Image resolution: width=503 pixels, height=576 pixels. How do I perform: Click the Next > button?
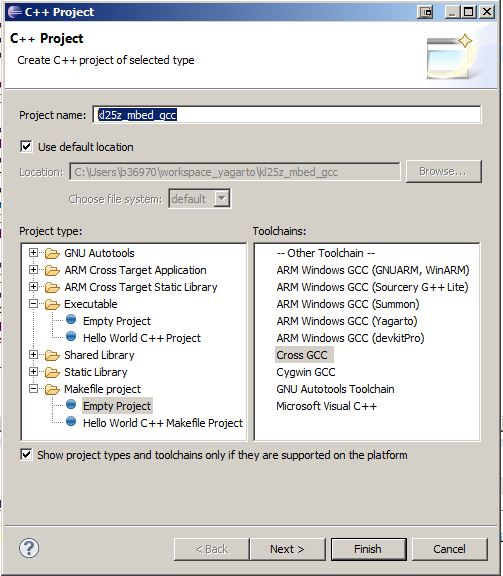point(287,549)
